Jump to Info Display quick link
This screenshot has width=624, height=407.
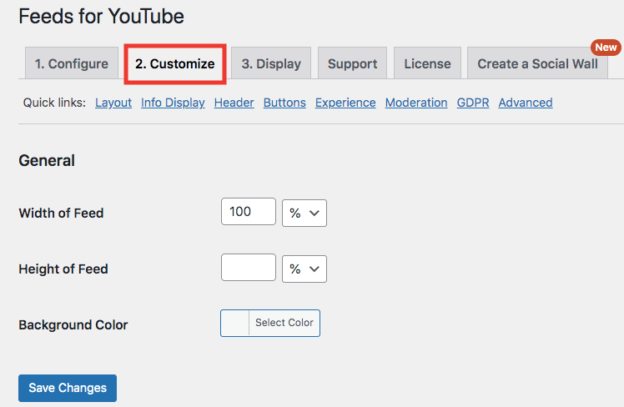coord(173,103)
